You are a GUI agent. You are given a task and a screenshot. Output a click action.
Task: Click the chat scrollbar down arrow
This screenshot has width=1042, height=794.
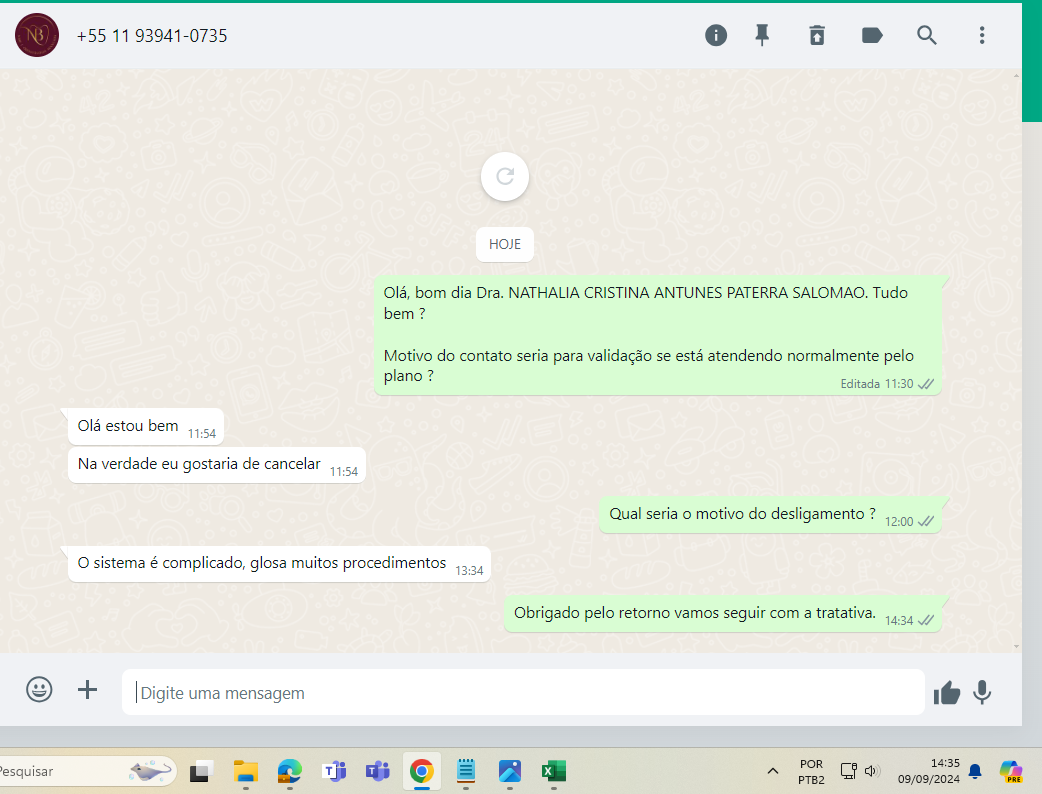1016,646
